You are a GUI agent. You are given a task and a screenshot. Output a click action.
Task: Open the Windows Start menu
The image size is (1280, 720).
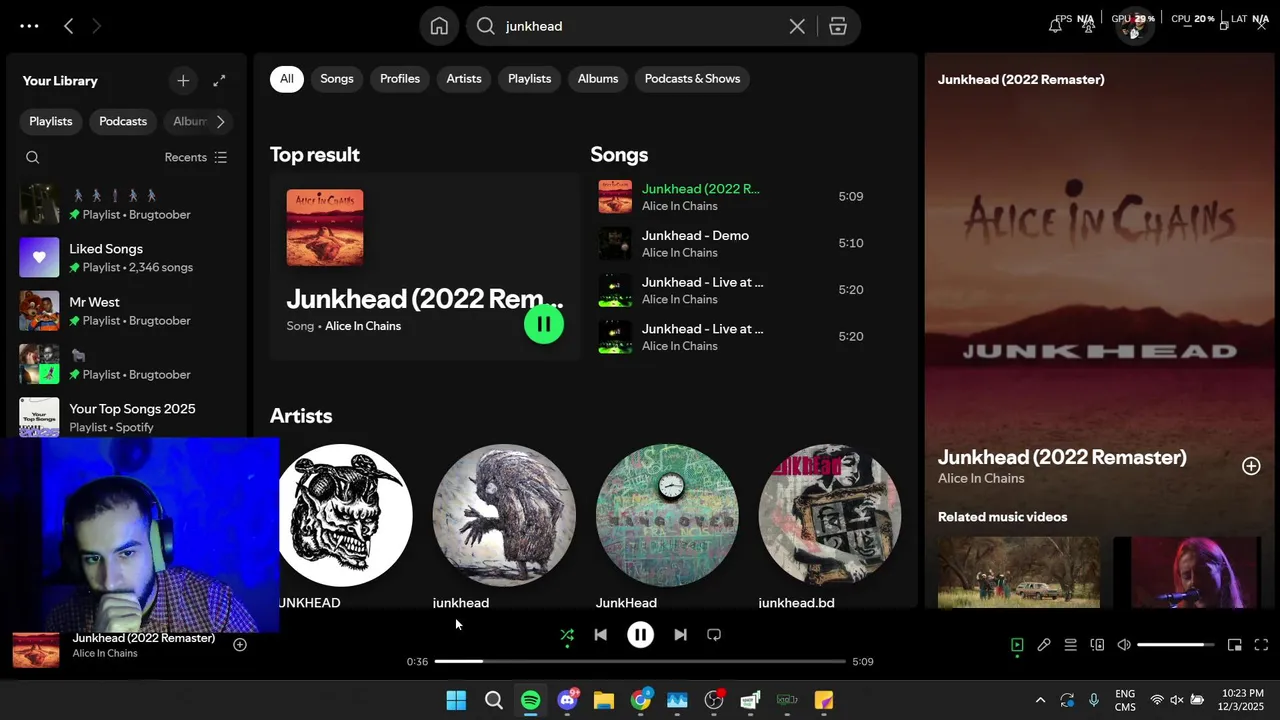(456, 700)
